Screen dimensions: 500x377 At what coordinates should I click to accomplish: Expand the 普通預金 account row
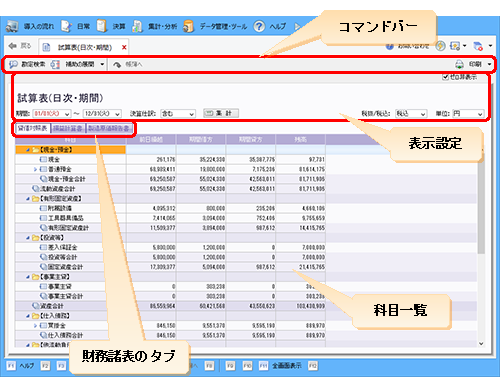coord(35,169)
